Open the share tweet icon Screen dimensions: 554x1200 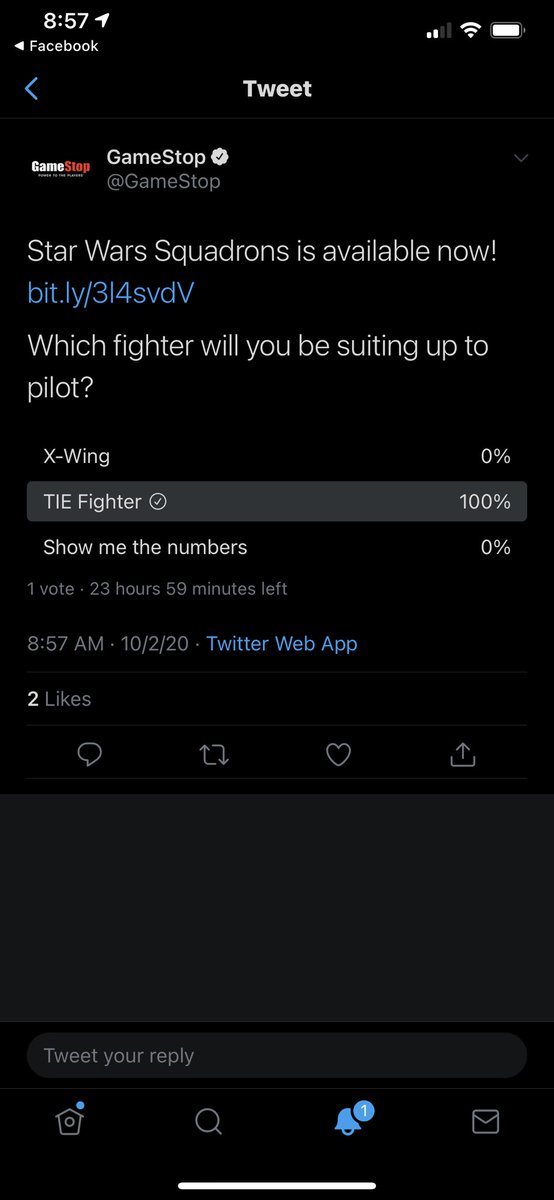pyautogui.click(x=463, y=754)
